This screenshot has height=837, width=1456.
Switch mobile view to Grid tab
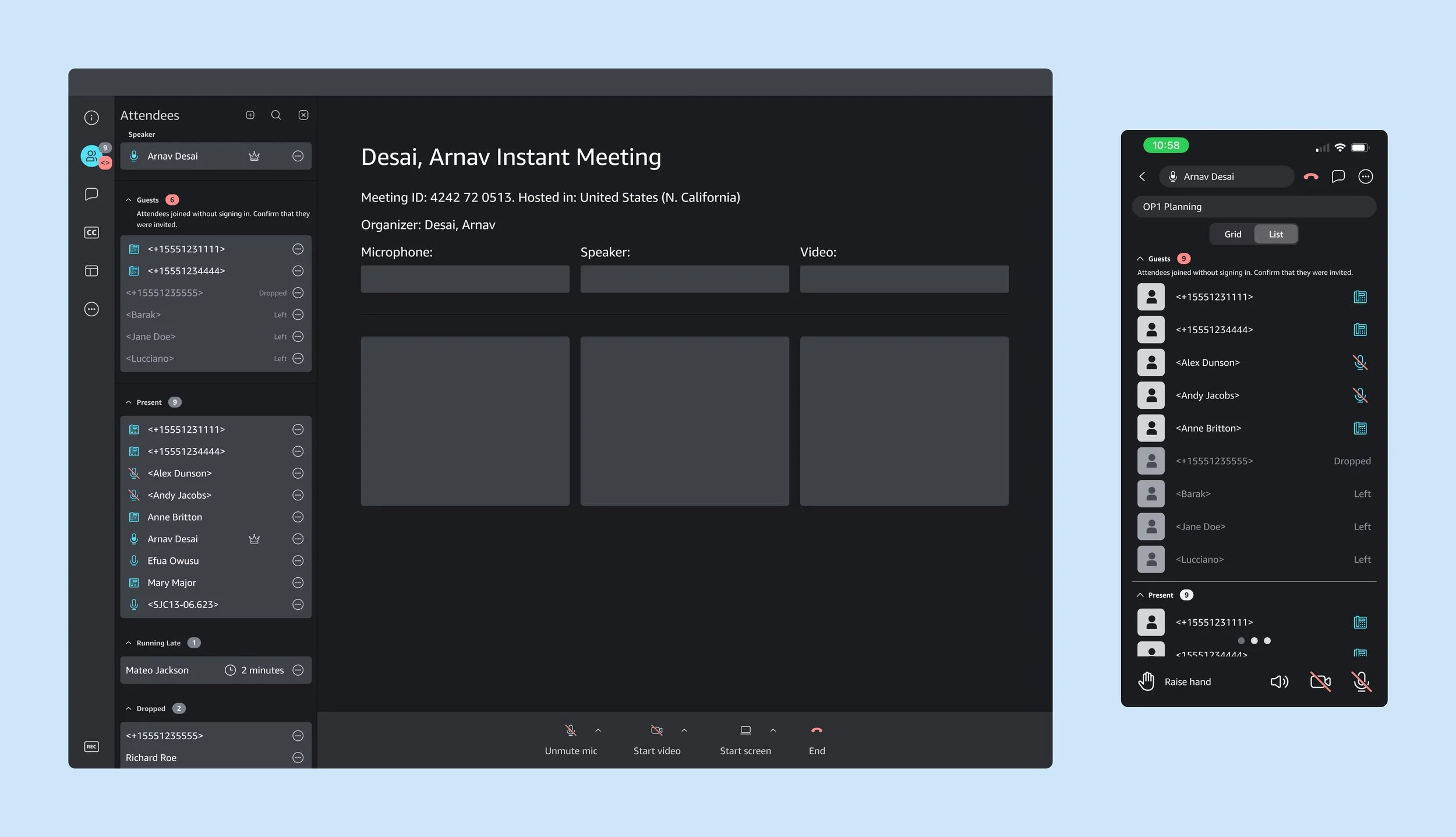coord(1232,234)
